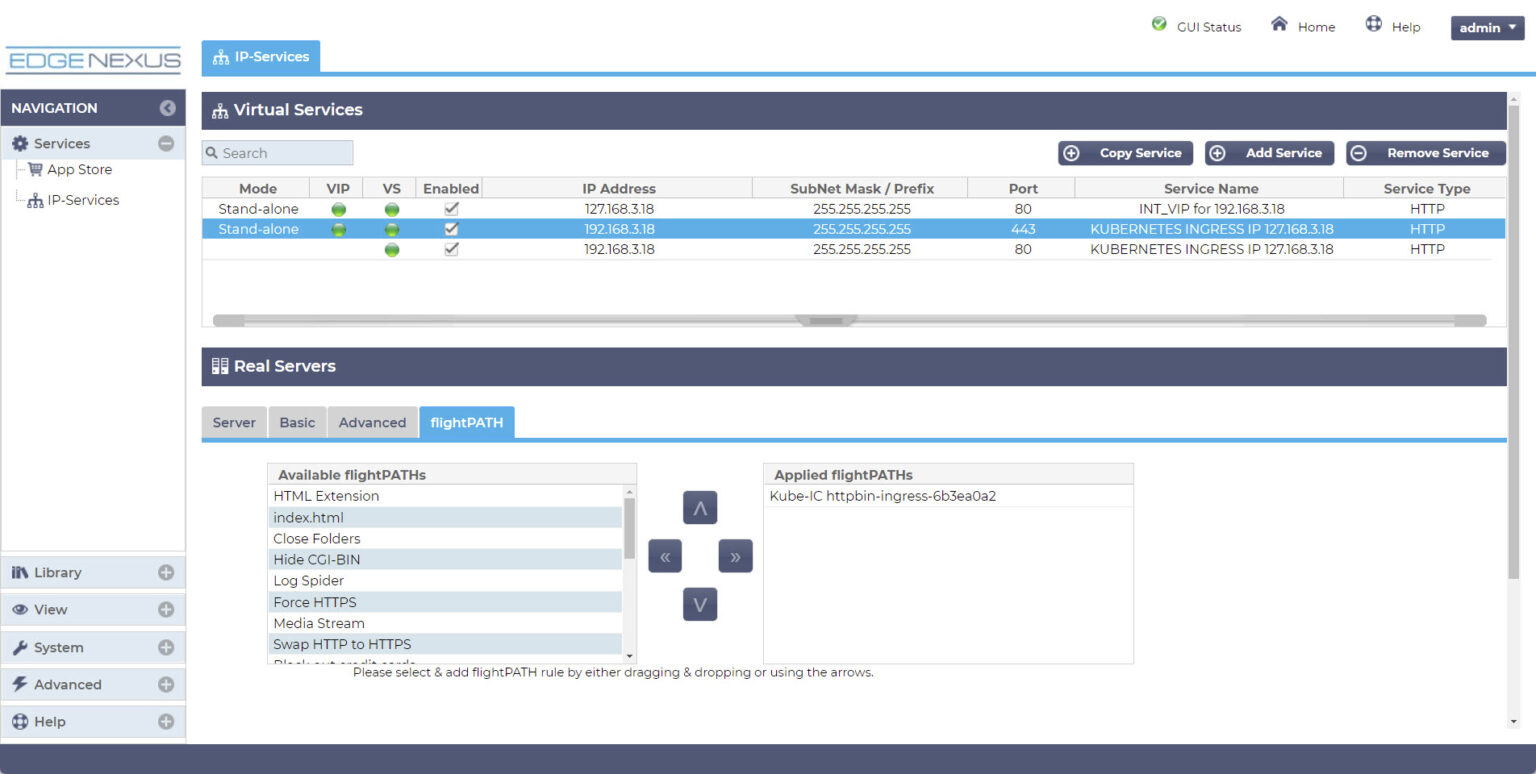The height and width of the screenshot is (774, 1536).
Task: Click the Help globe icon in top bar
Action: (1374, 27)
